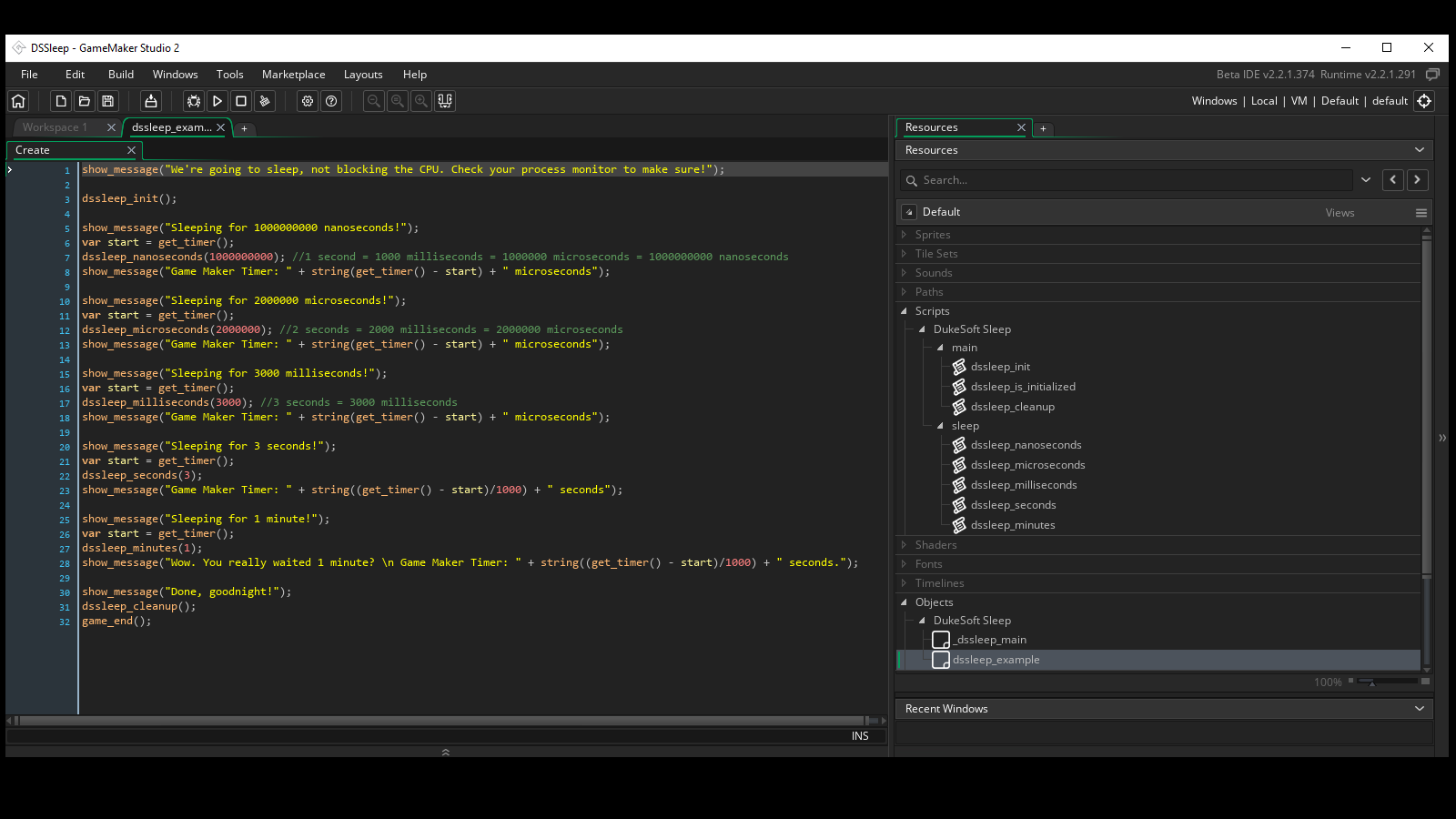
Task: Open the target manager crosshair icon
Action: [1424, 101]
